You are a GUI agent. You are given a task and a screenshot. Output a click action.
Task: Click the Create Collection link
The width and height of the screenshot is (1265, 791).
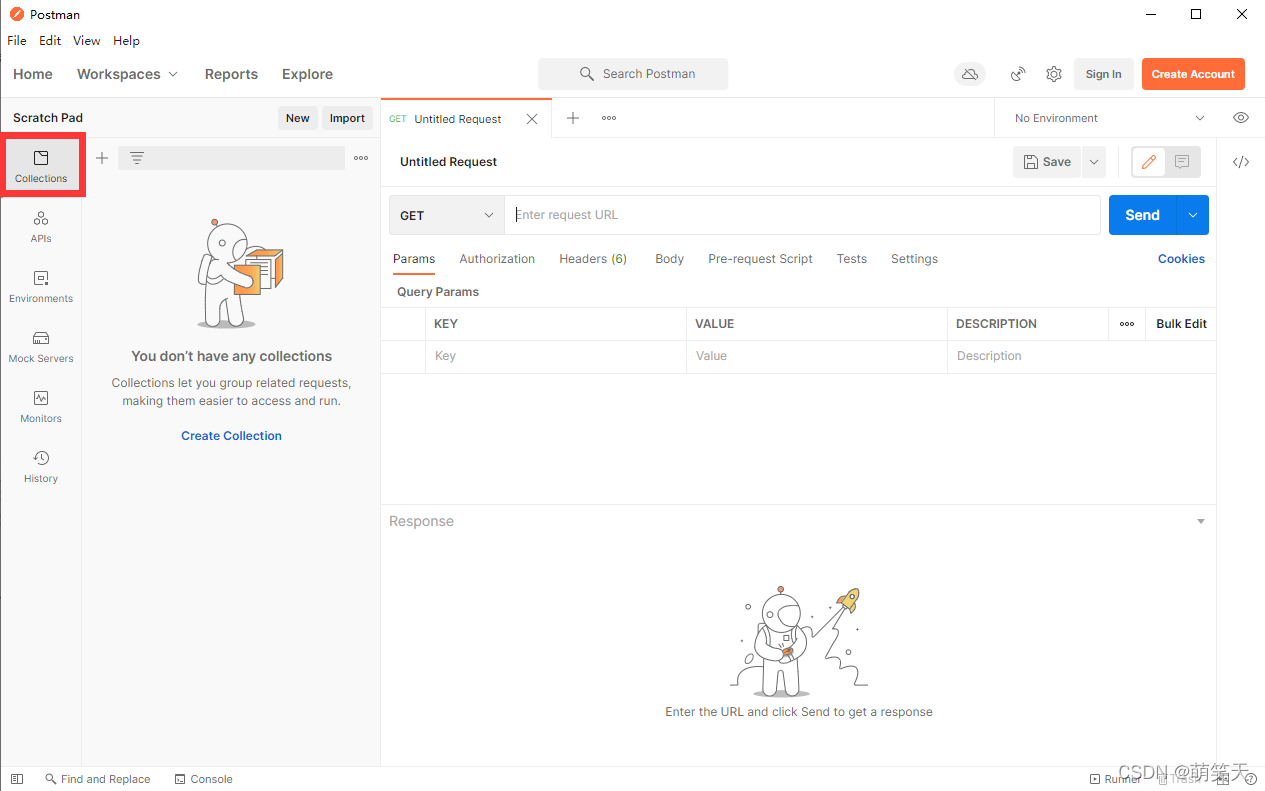[x=231, y=436]
